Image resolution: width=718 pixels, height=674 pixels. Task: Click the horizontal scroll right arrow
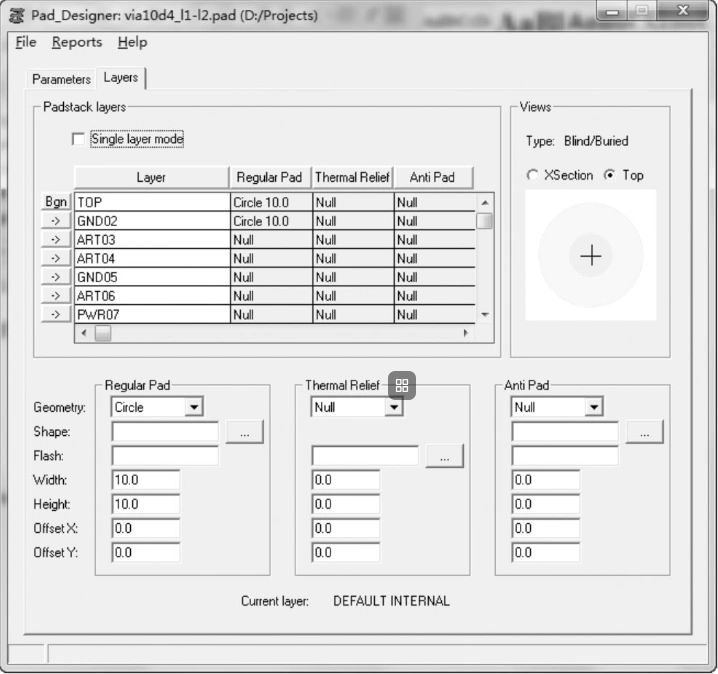tap(466, 333)
